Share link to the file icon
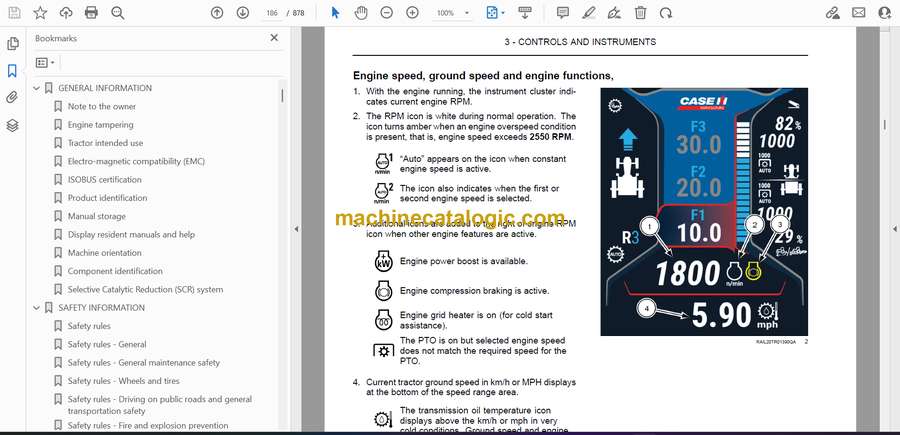The width and height of the screenshot is (900, 435). point(833,13)
